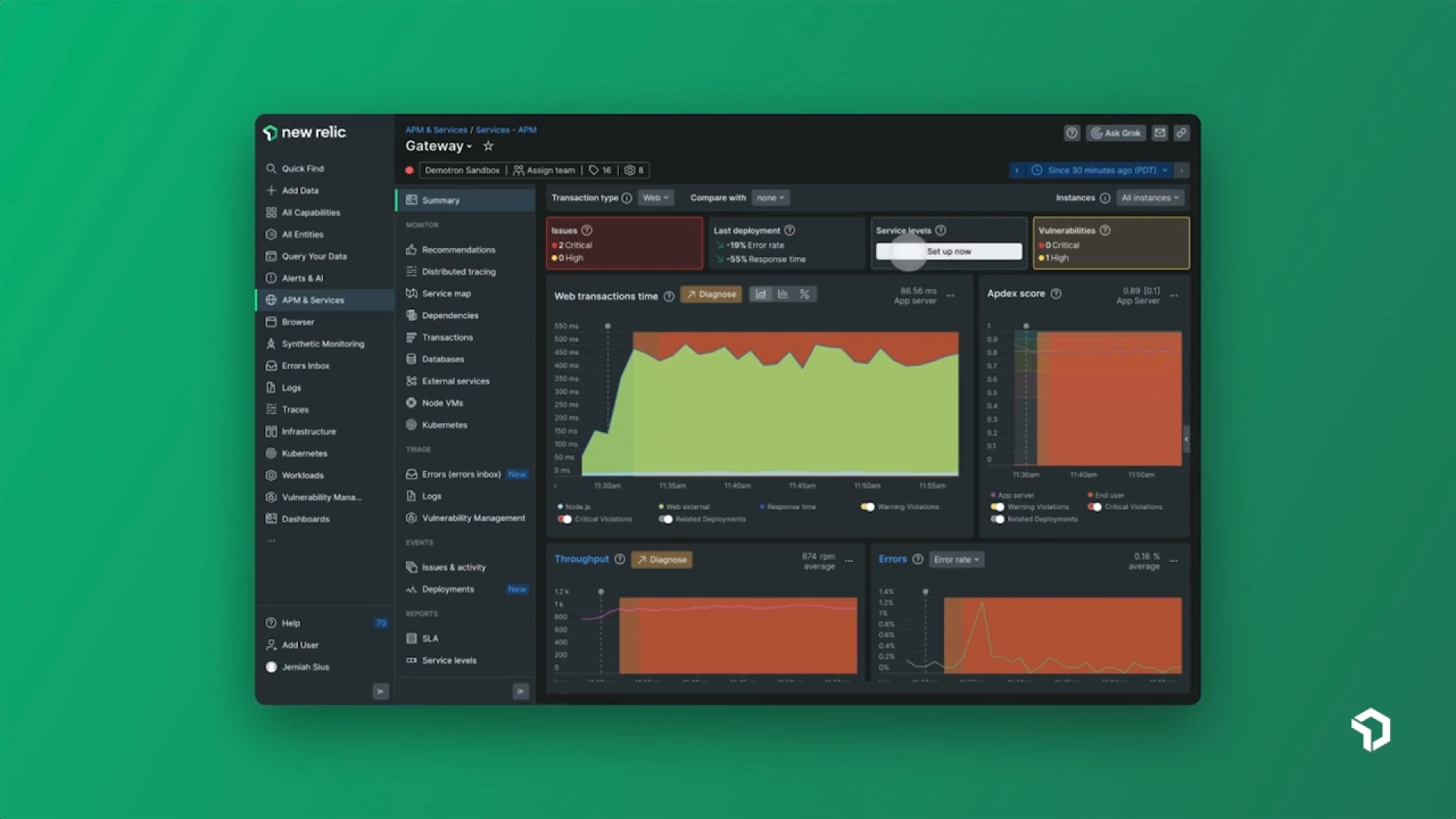The image size is (1456, 819).
Task: Toggle Warning Violations in Web transactions legend
Action: (868, 507)
